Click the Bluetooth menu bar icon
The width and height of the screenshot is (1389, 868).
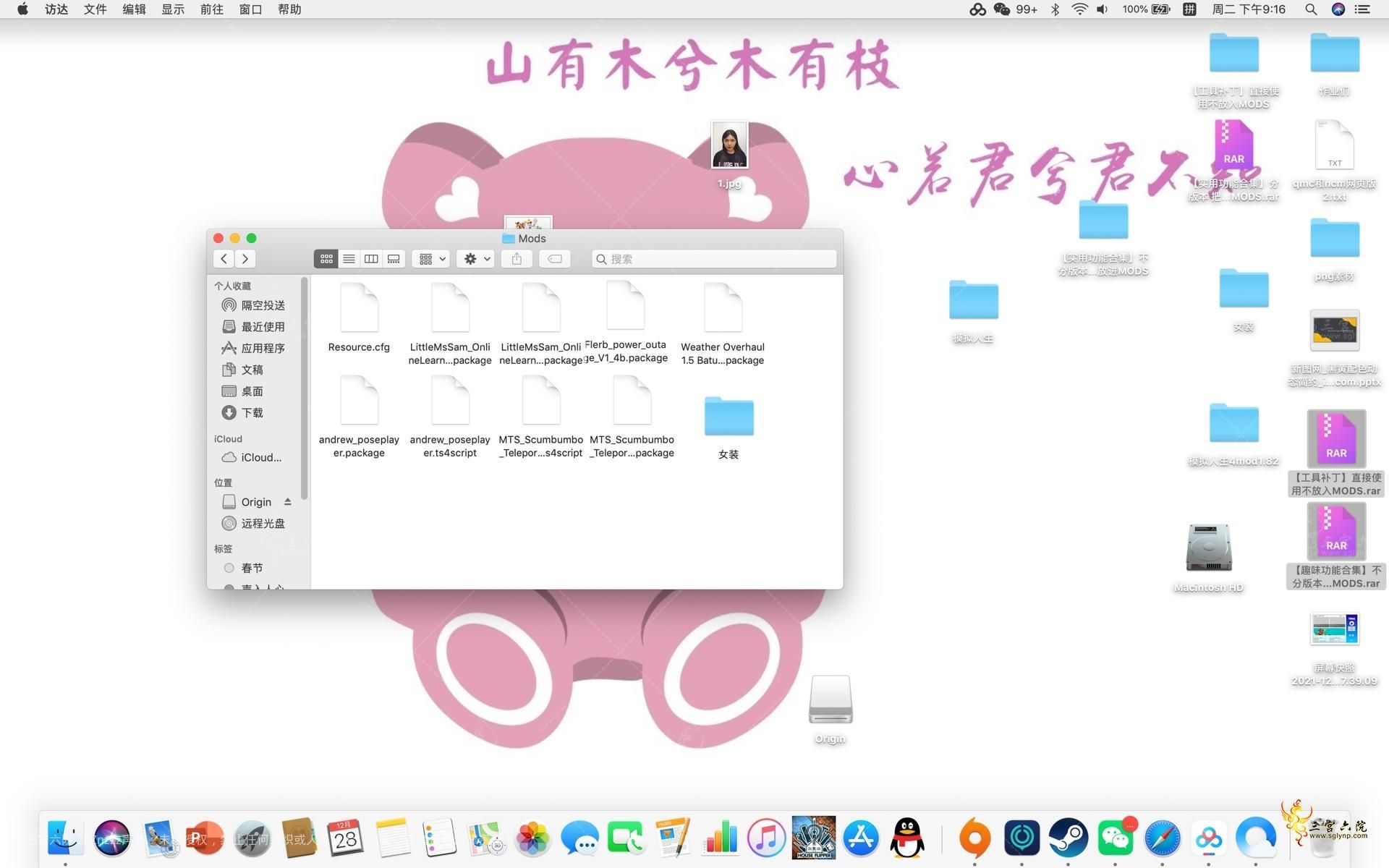[x=1055, y=9]
